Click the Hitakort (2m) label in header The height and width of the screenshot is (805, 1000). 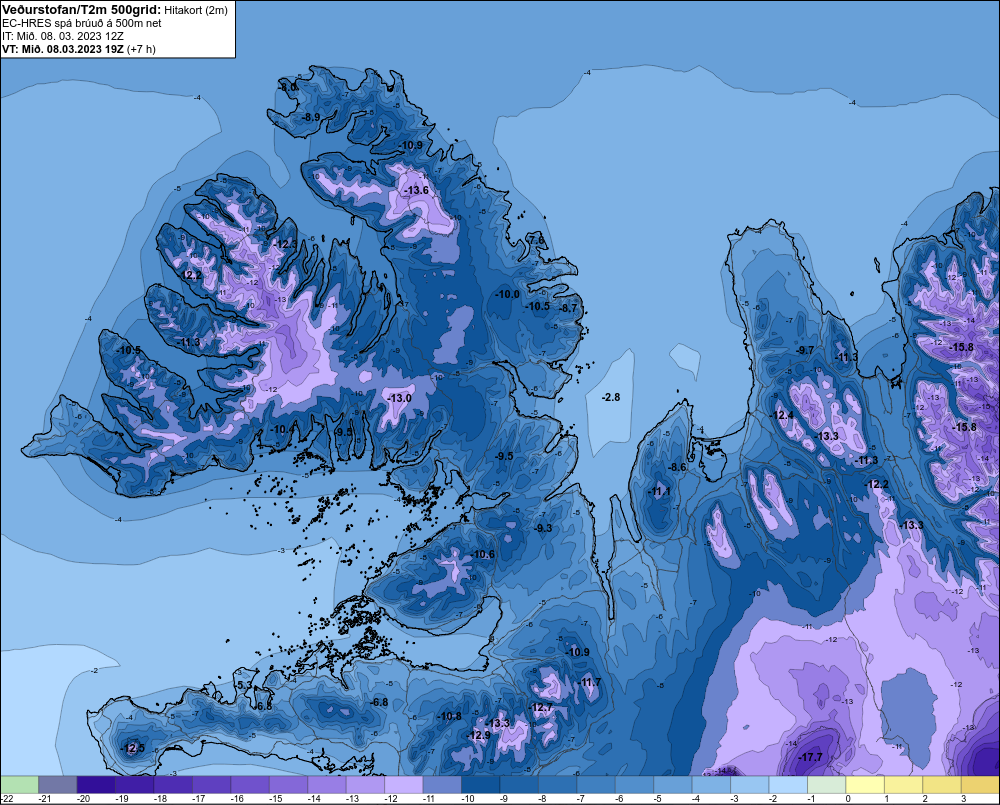point(195,10)
